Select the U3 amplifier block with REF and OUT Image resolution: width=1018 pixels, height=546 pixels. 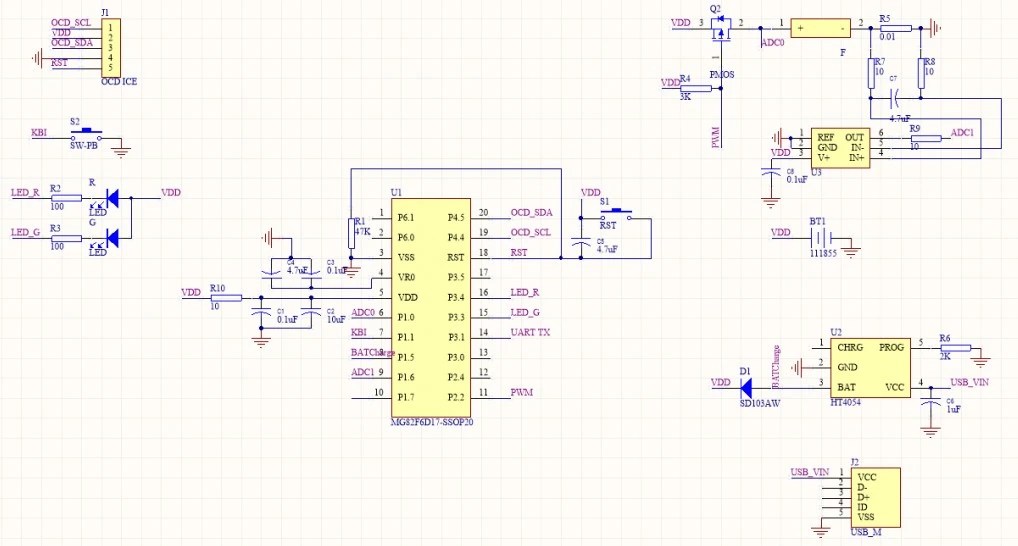point(840,147)
